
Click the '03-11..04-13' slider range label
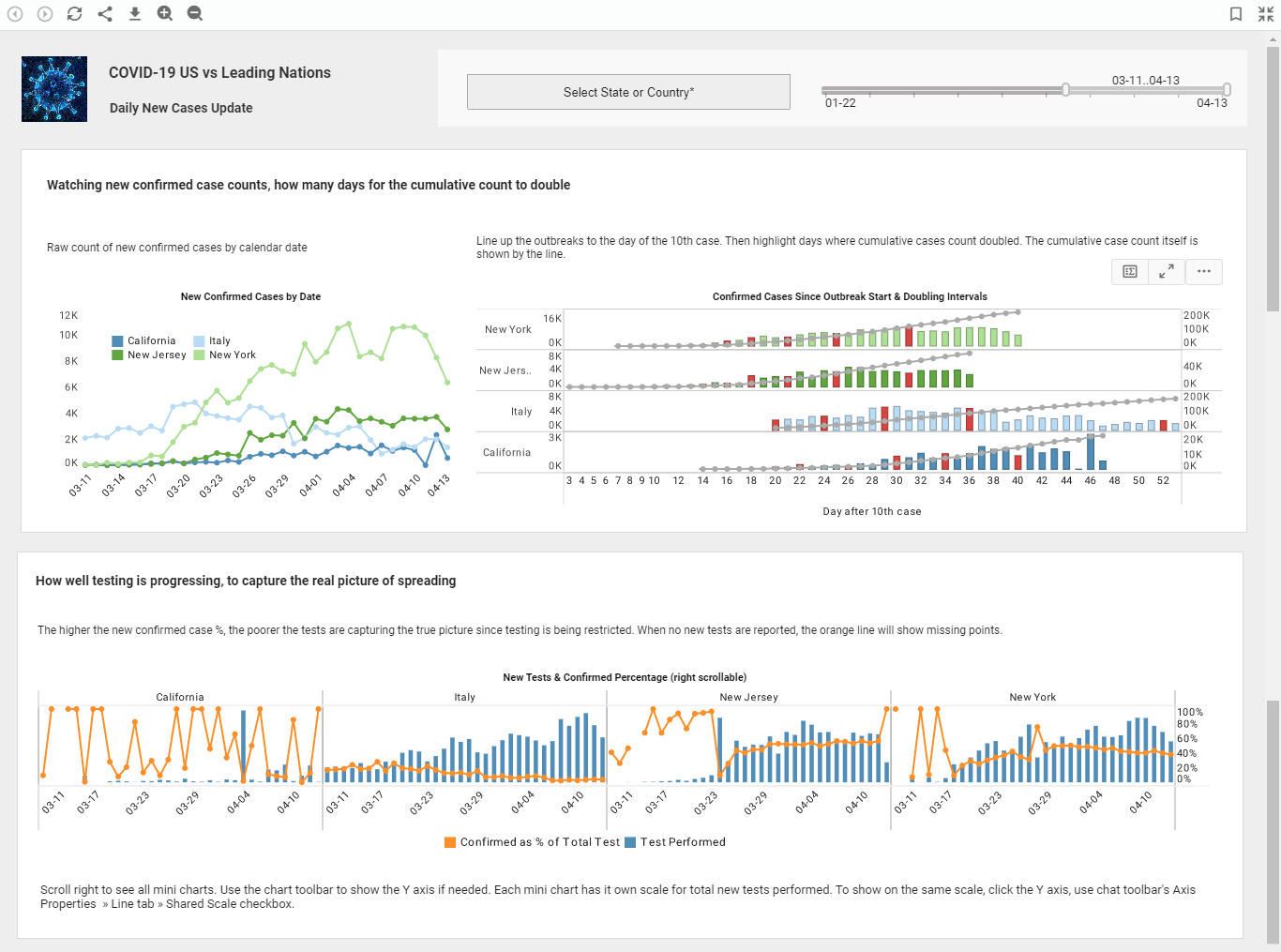(1146, 81)
